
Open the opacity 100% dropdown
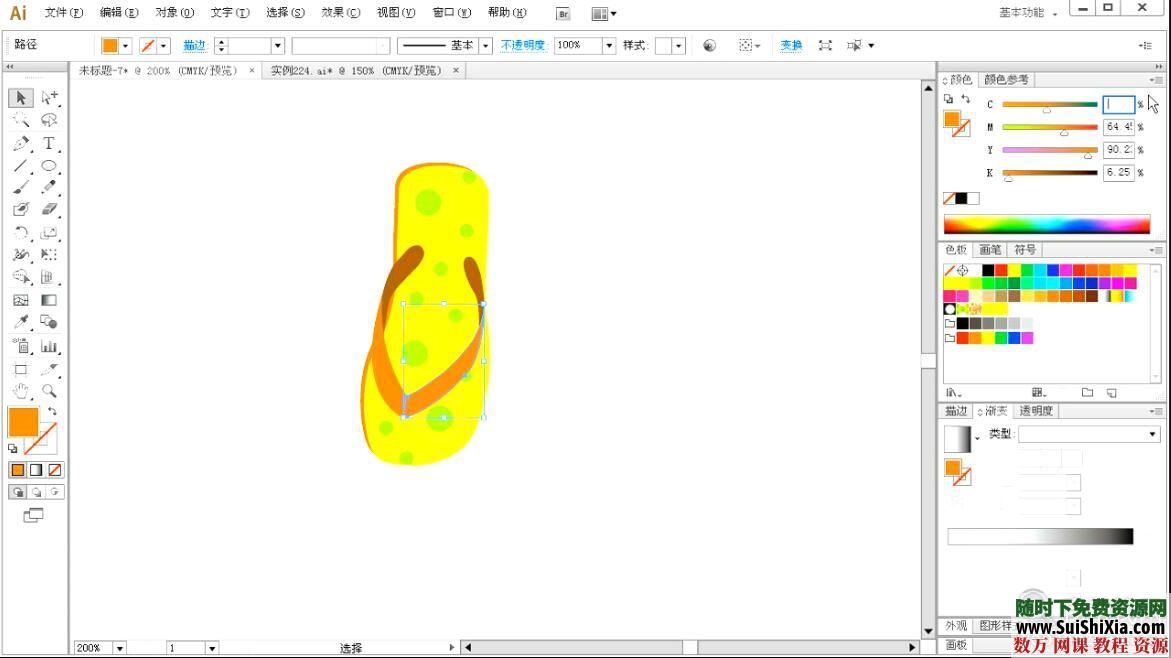click(609, 46)
